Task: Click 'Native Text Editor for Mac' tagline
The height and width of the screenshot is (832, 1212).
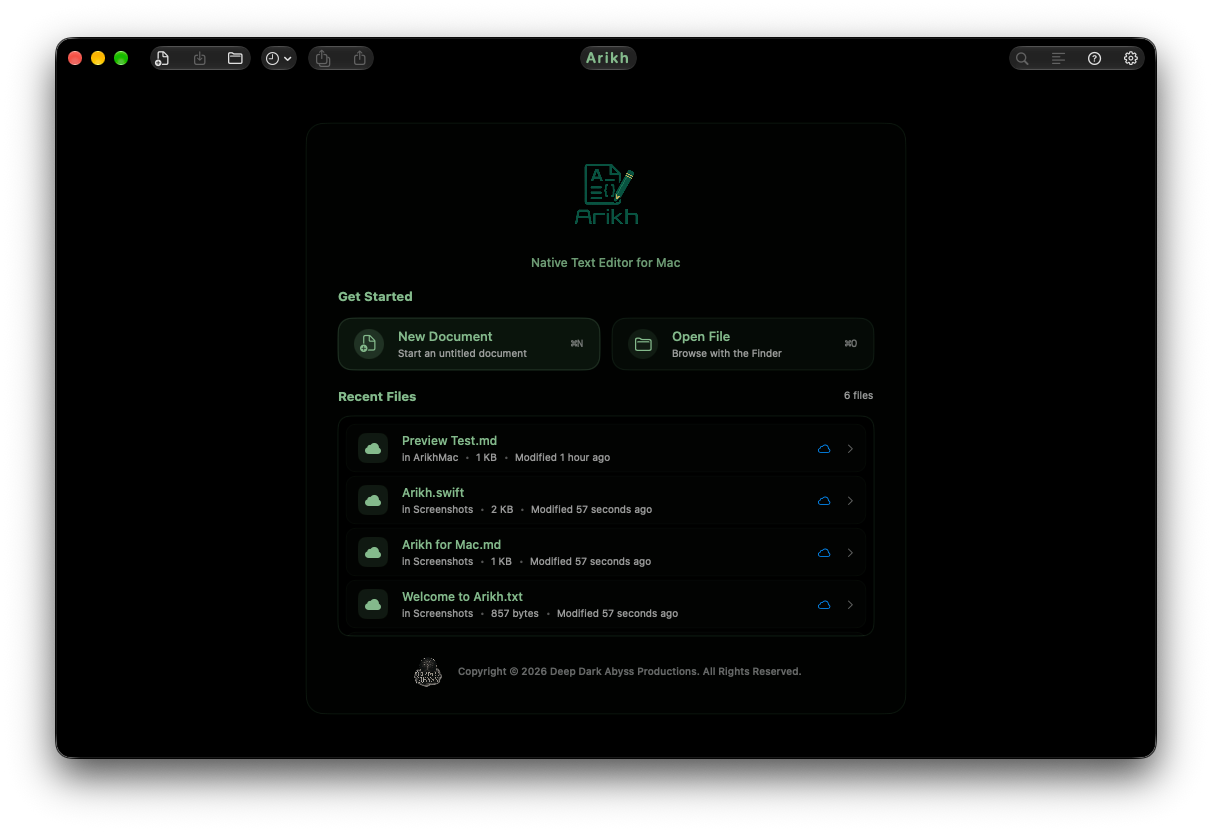Action: [606, 263]
